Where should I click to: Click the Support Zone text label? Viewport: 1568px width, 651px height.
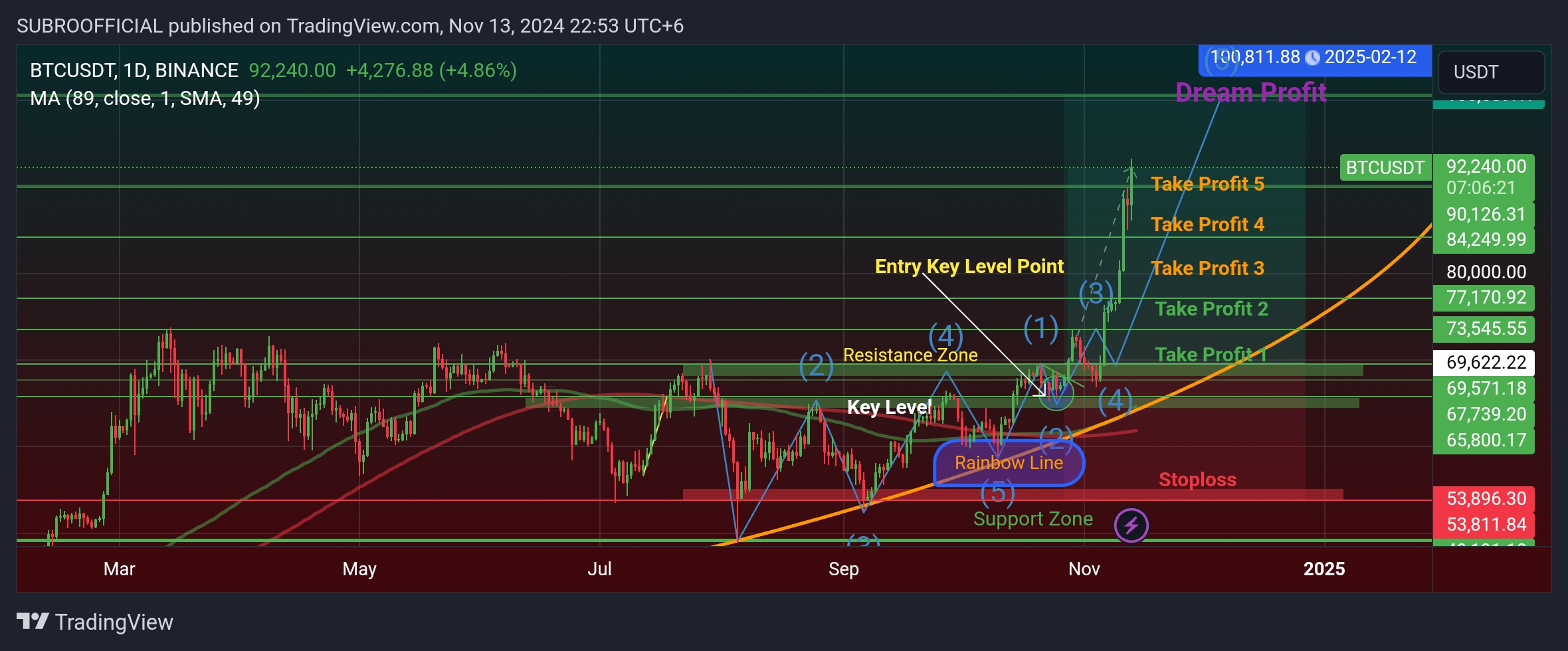point(1032,519)
